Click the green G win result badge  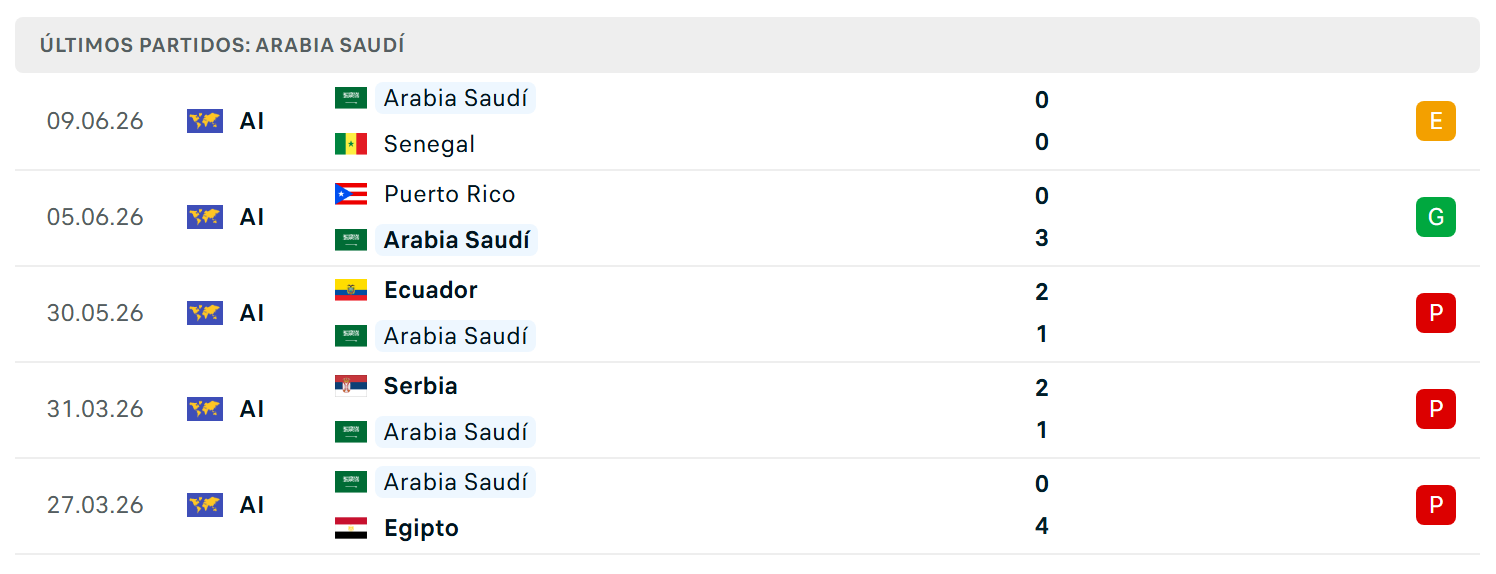pos(1435,217)
